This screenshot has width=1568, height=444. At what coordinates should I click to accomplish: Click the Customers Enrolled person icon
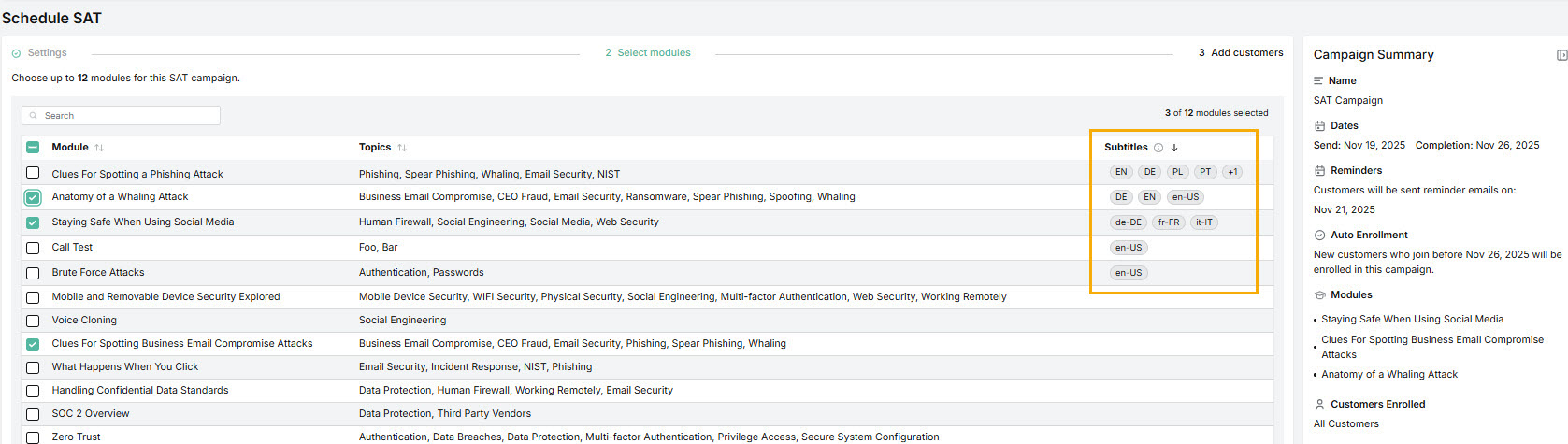pos(1319,405)
